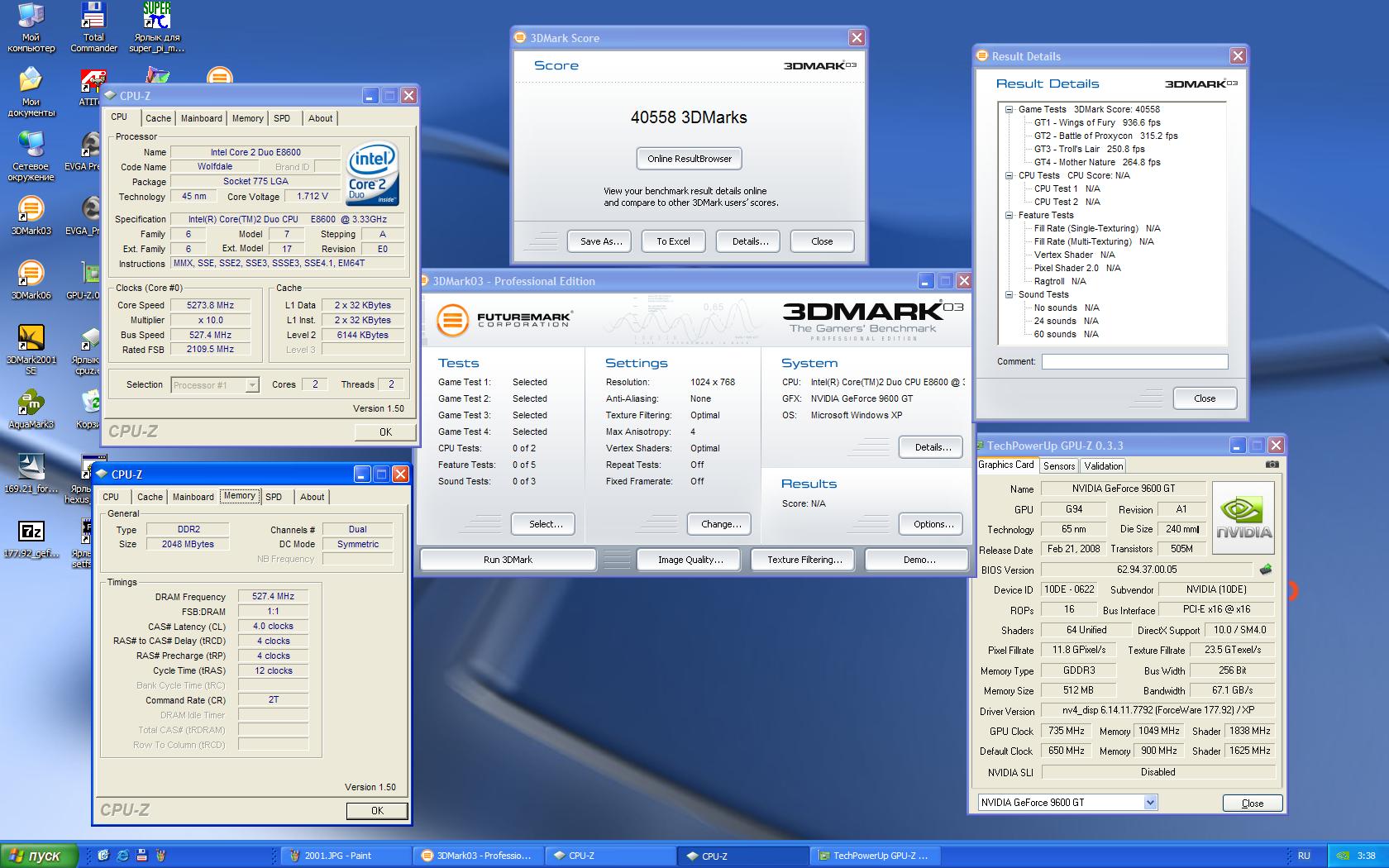Viewport: 1389px width, 868px height.
Task: Click the RU language indicator in tray
Action: pos(1304,856)
